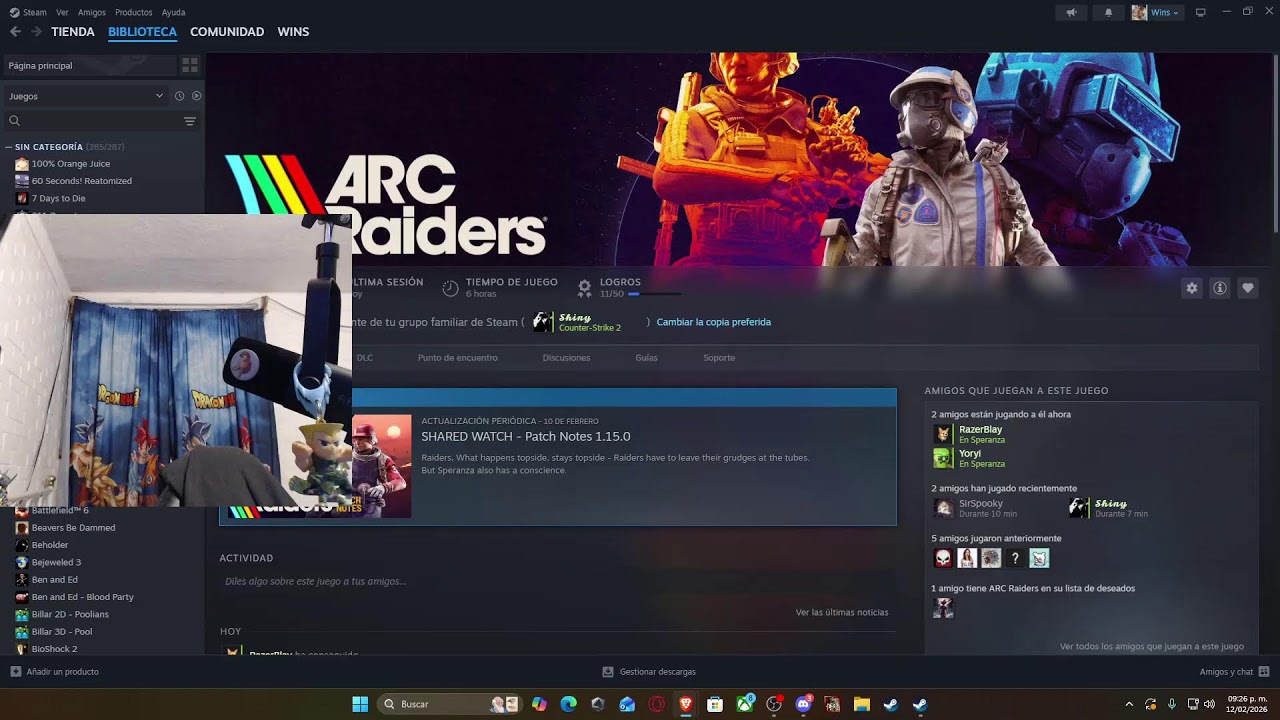Image resolution: width=1280 pixels, height=720 pixels.
Task: Open the LOGROS achievements progress
Action: [630, 288]
